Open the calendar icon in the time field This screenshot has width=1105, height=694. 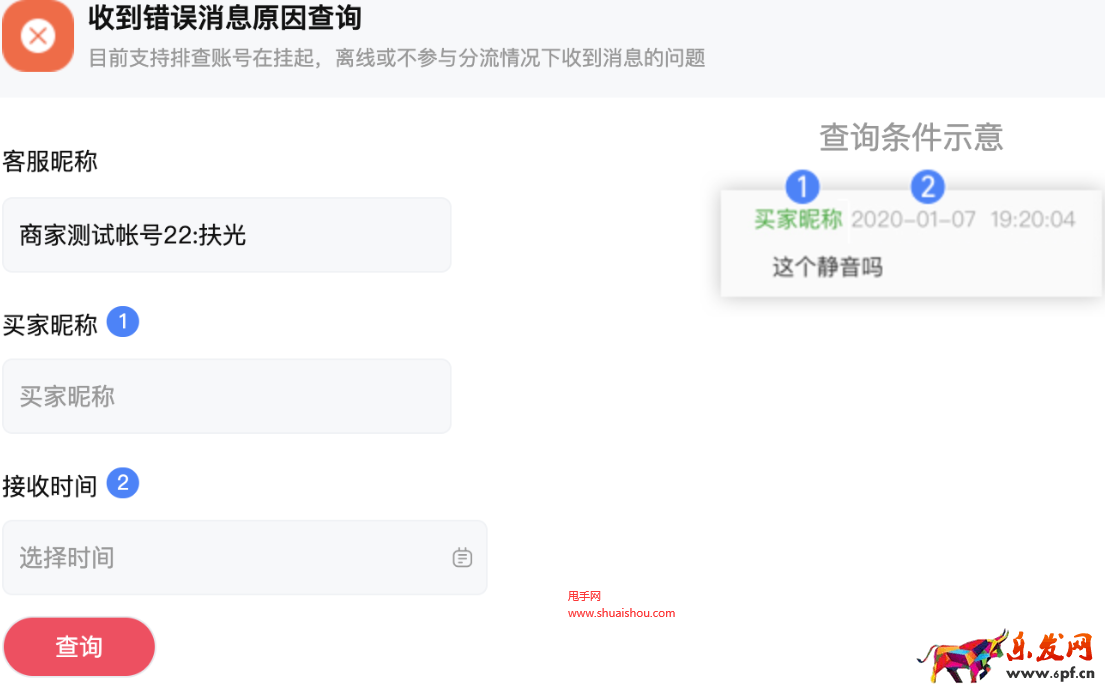click(462, 558)
